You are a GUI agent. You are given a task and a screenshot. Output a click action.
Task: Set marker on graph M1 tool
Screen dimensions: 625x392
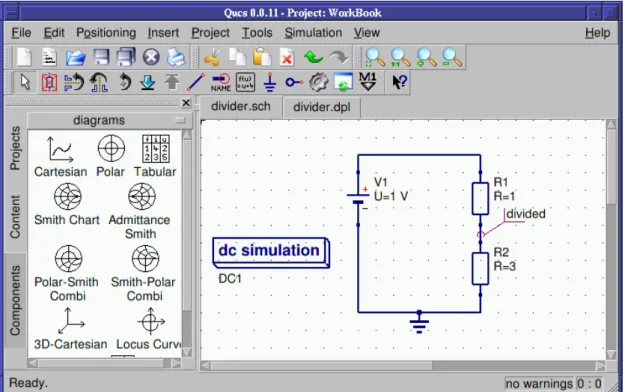click(x=368, y=81)
